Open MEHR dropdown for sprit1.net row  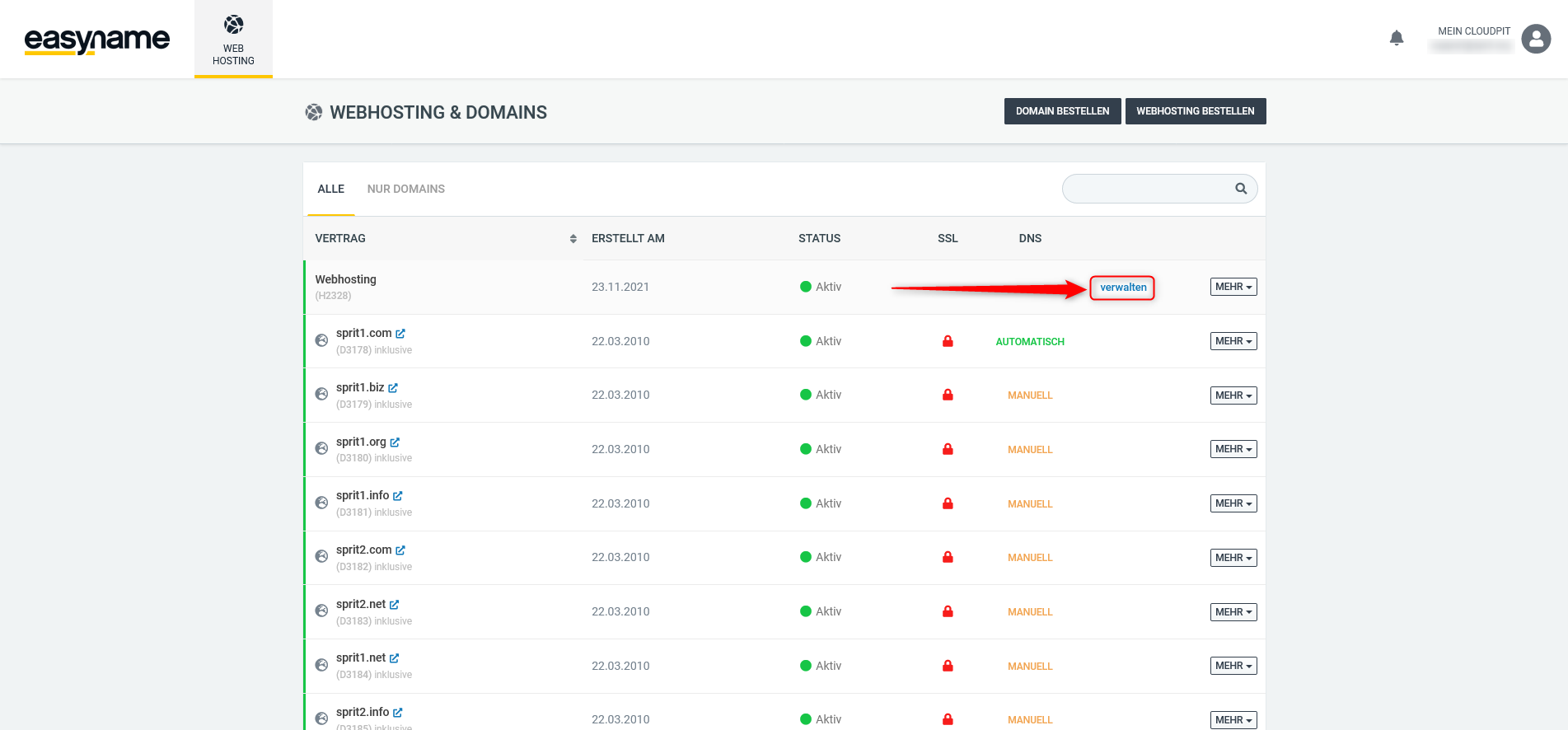(x=1233, y=666)
